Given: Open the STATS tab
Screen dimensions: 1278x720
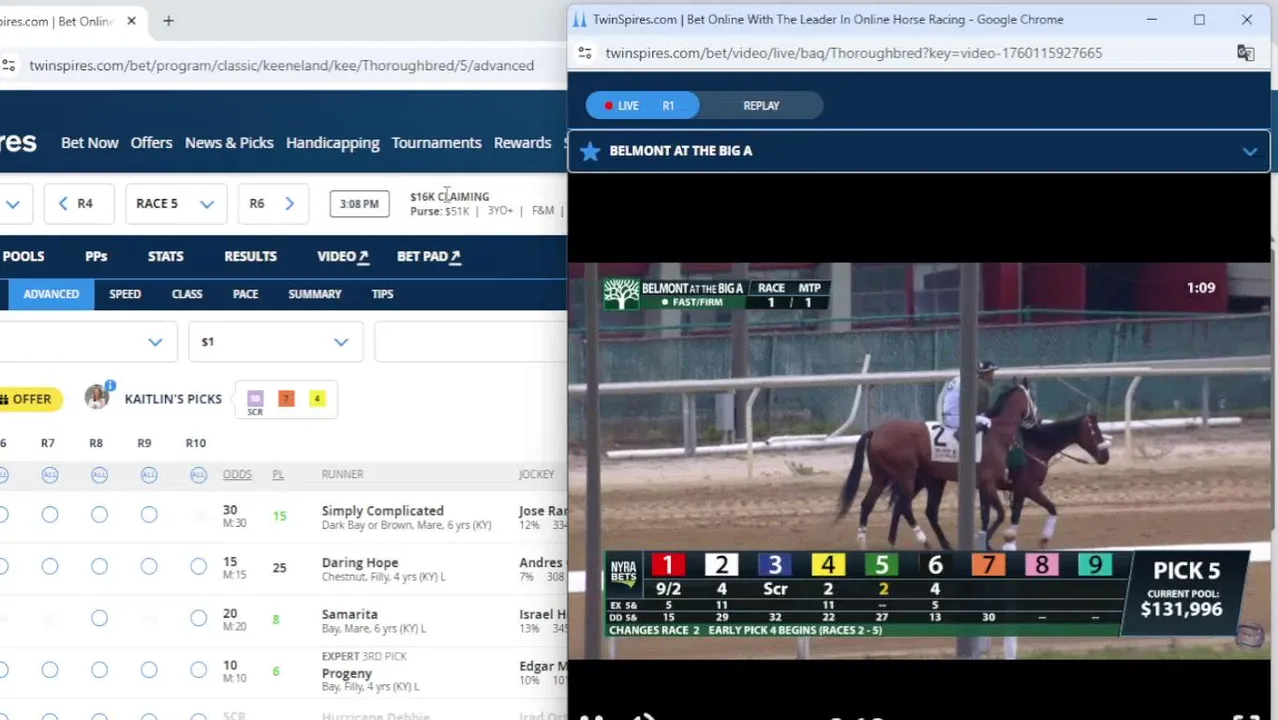Looking at the screenshot, I should tap(166, 256).
